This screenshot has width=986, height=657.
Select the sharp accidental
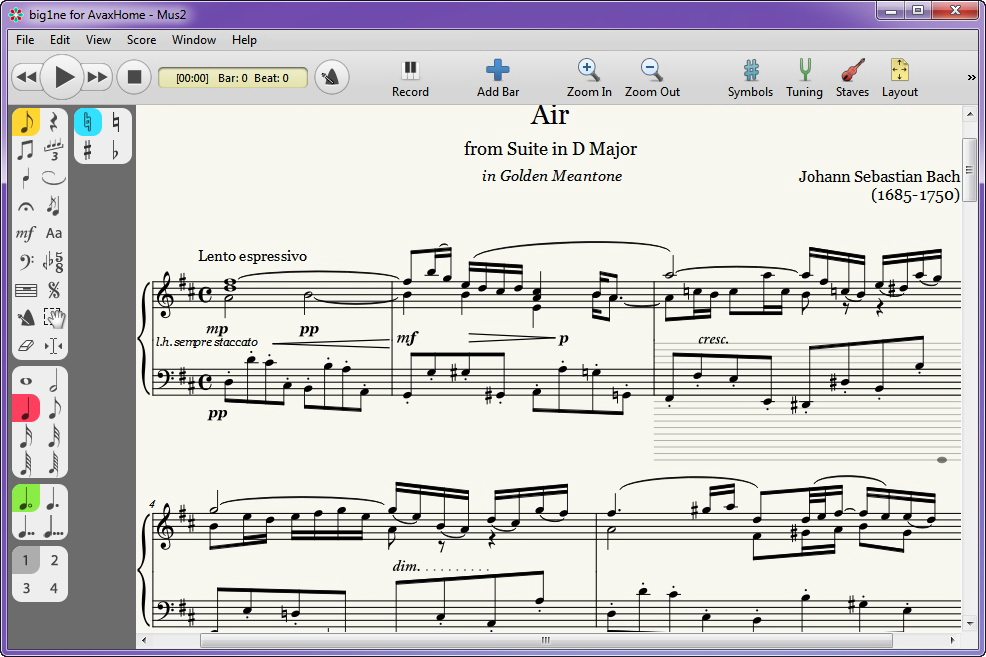[x=88, y=150]
